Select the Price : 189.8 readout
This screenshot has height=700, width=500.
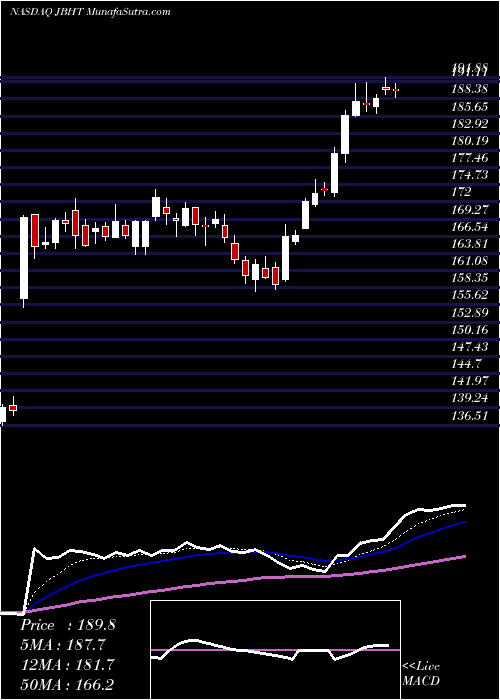pyautogui.click(x=68, y=625)
